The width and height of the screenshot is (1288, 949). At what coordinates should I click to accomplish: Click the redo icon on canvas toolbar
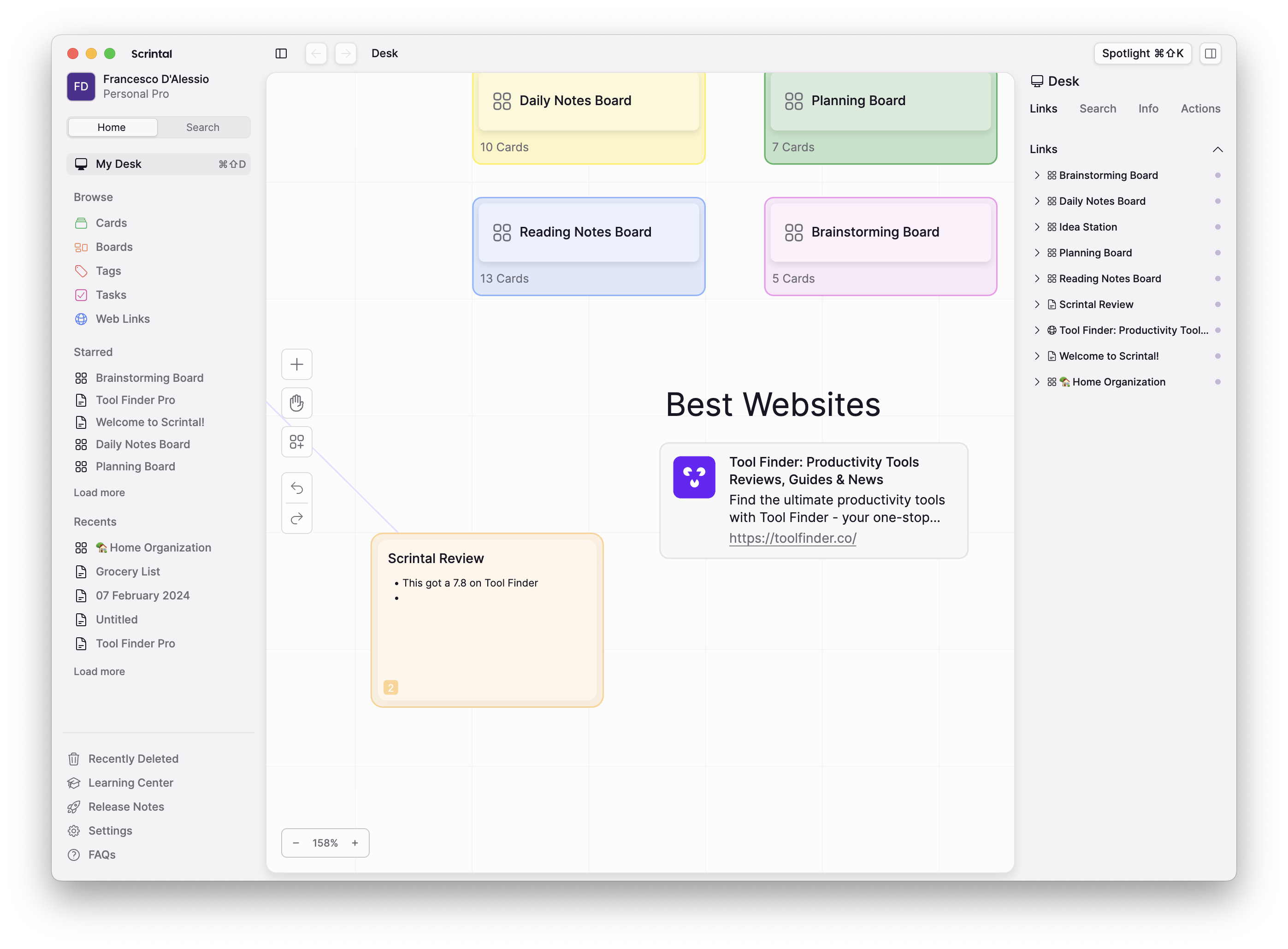tap(297, 518)
